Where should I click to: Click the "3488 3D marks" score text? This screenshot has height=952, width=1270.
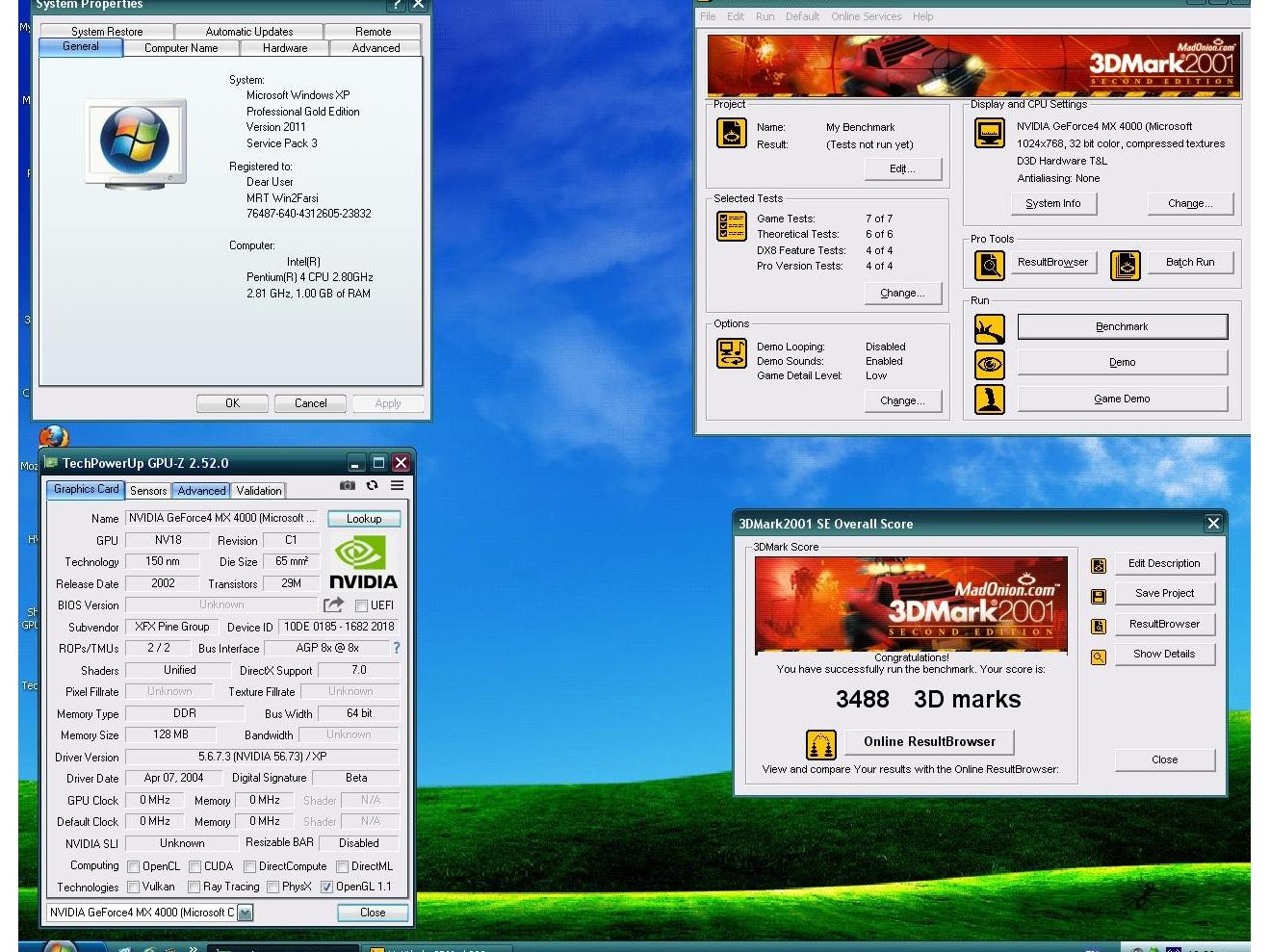pyautogui.click(x=928, y=700)
